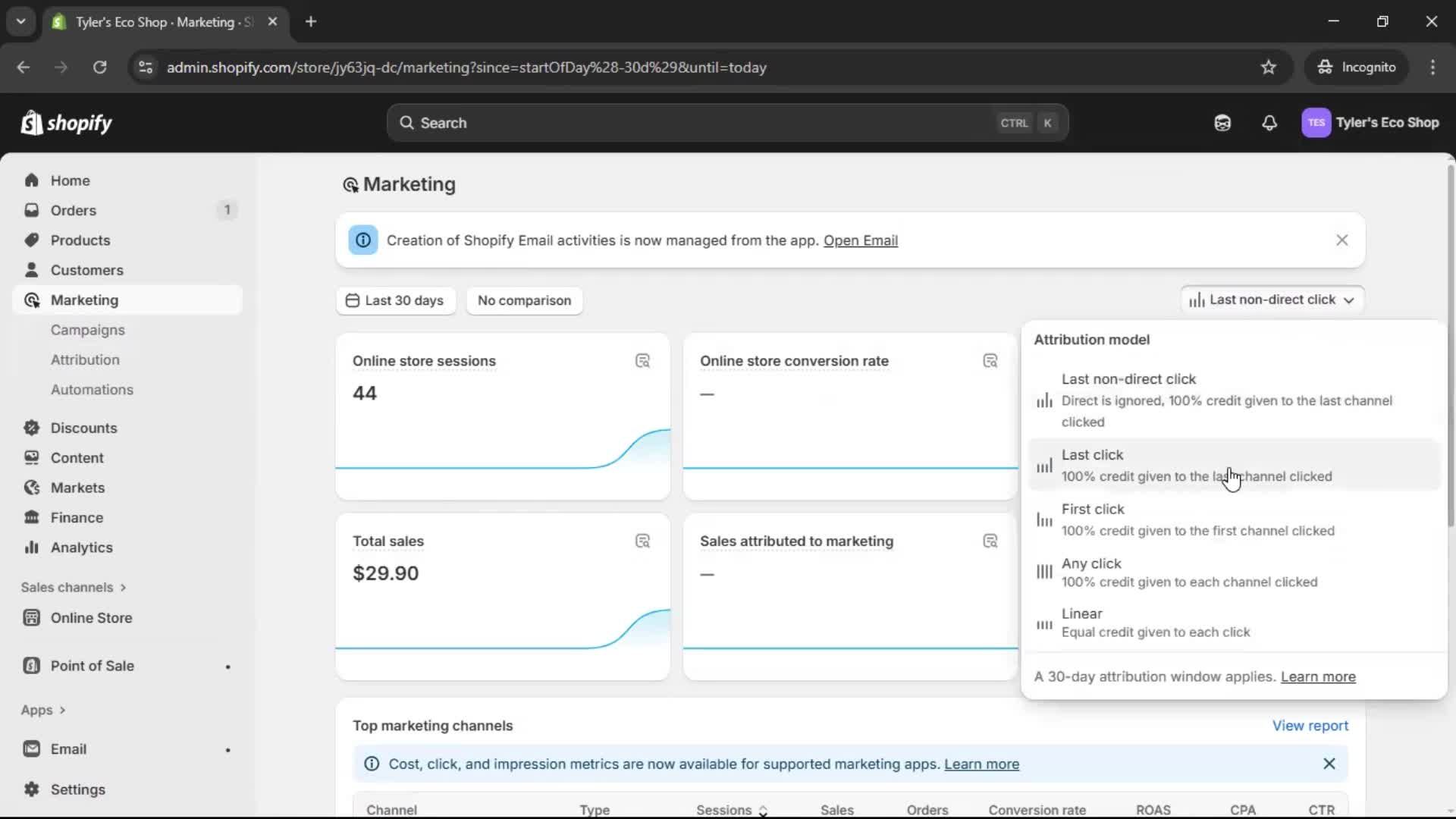Screen dimensions: 1456x819
Task: Open the Last 30 days date picker
Action: pyautogui.click(x=395, y=300)
